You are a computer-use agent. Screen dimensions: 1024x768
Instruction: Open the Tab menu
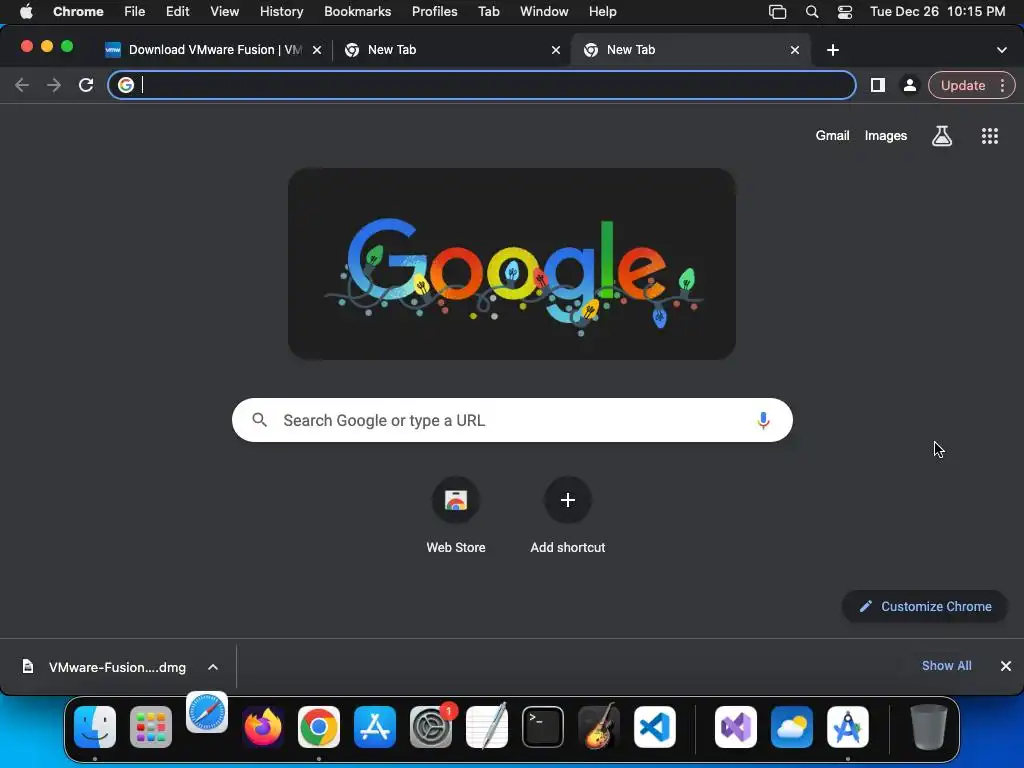tap(488, 12)
